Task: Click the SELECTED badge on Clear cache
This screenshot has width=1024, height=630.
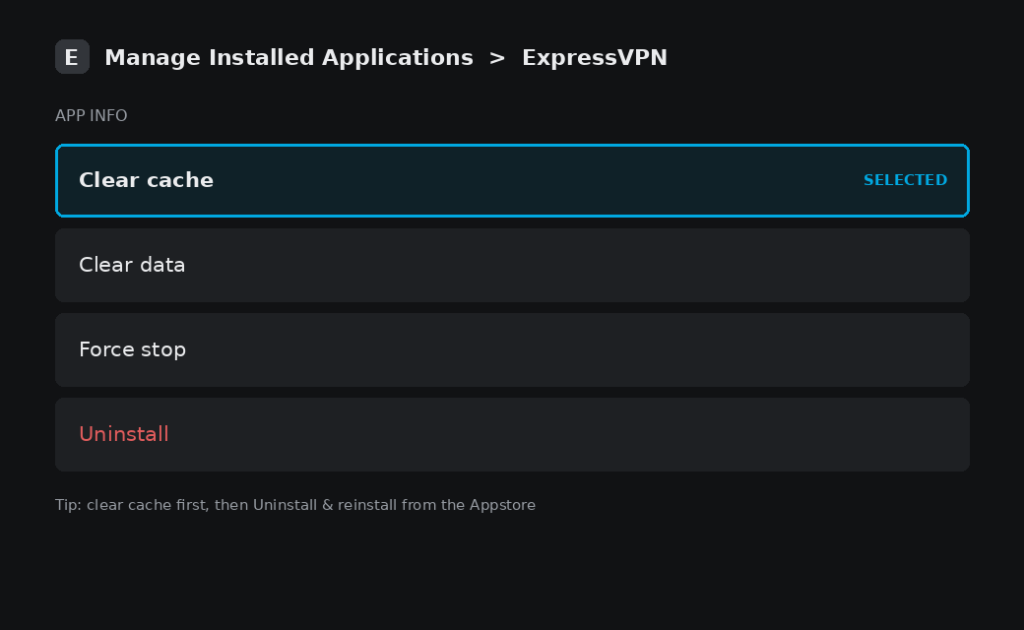Action: [x=905, y=180]
